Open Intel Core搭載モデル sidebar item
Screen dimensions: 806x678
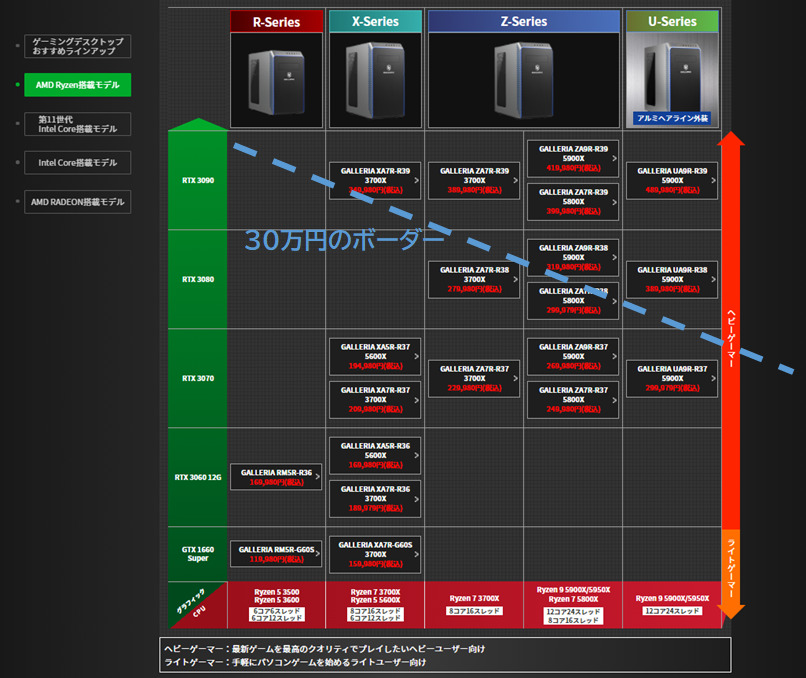[x=78, y=162]
